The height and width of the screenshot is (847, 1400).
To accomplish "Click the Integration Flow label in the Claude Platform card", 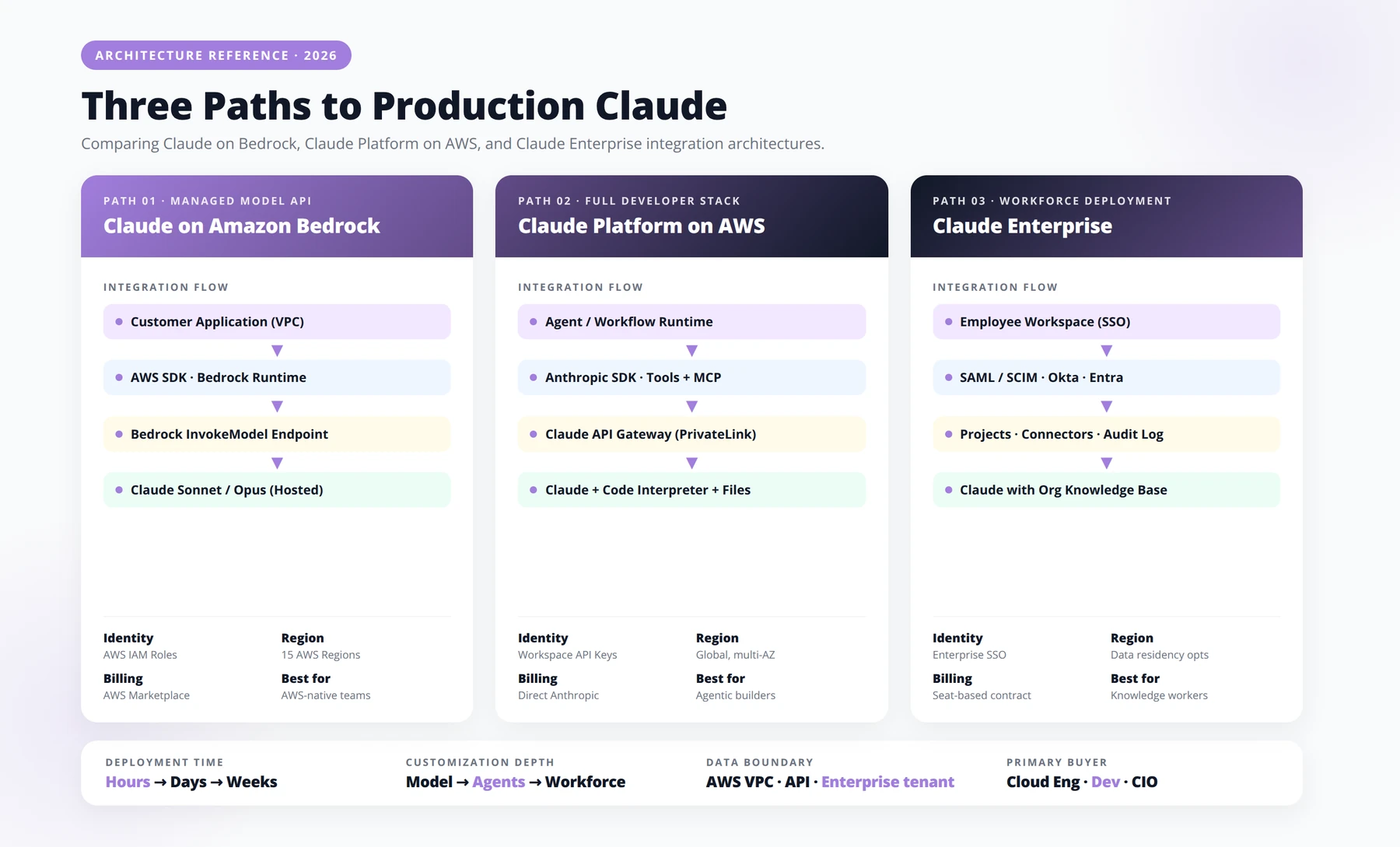I will coord(580,287).
